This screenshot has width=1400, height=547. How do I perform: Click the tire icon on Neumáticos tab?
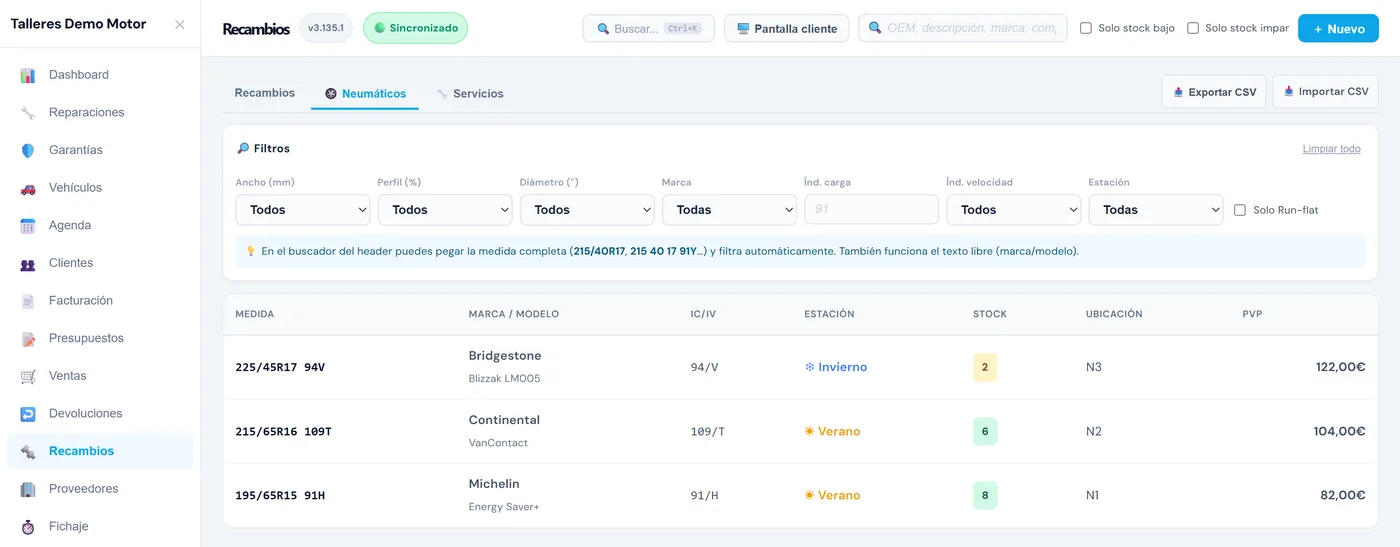pyautogui.click(x=331, y=94)
